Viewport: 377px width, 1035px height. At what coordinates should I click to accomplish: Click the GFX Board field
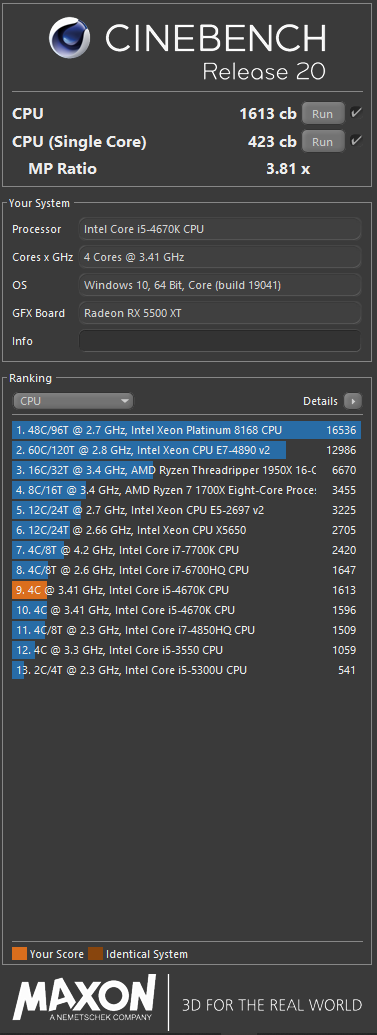tap(220, 313)
